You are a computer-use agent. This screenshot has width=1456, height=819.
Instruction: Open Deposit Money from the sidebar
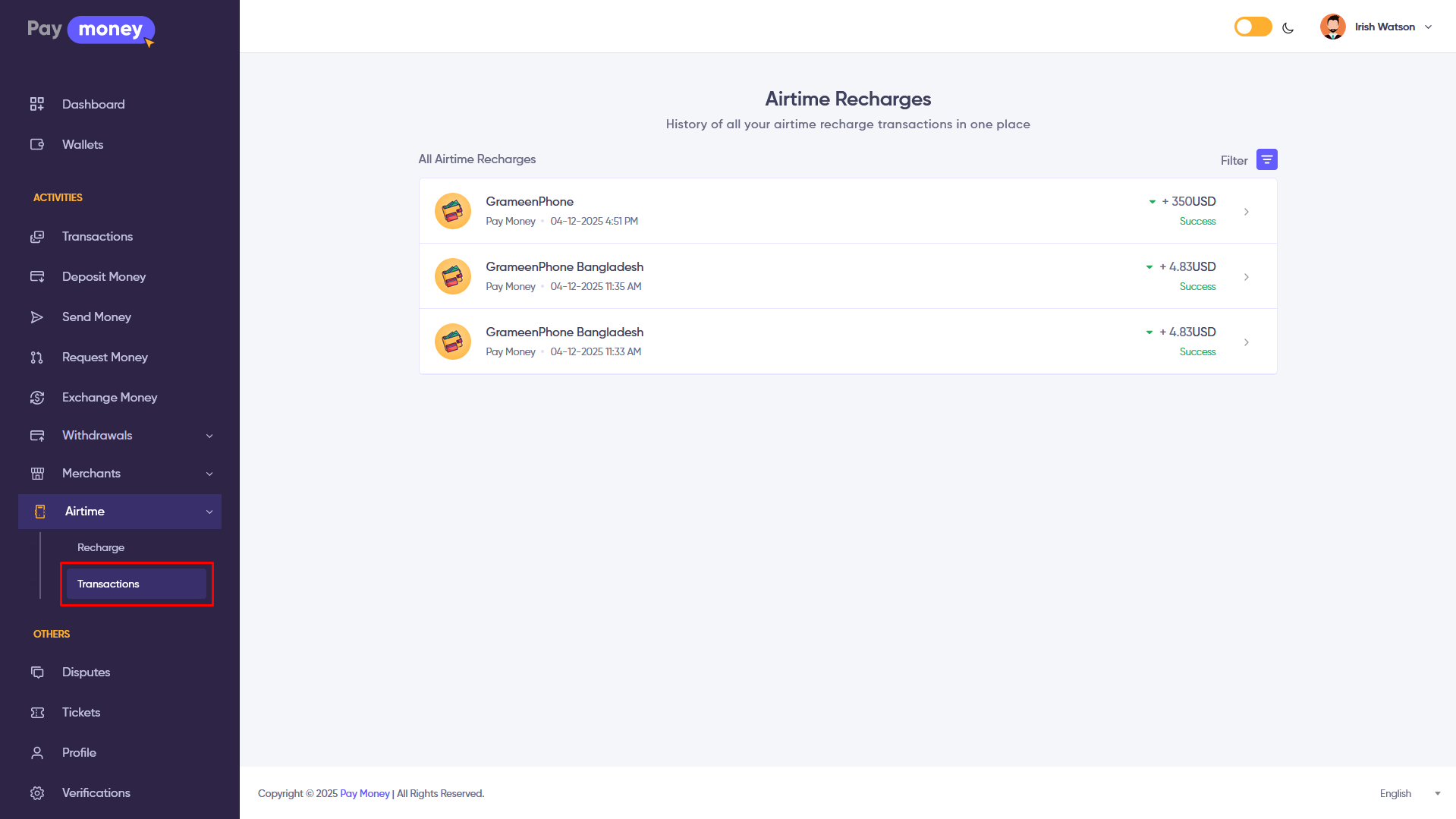click(x=104, y=277)
